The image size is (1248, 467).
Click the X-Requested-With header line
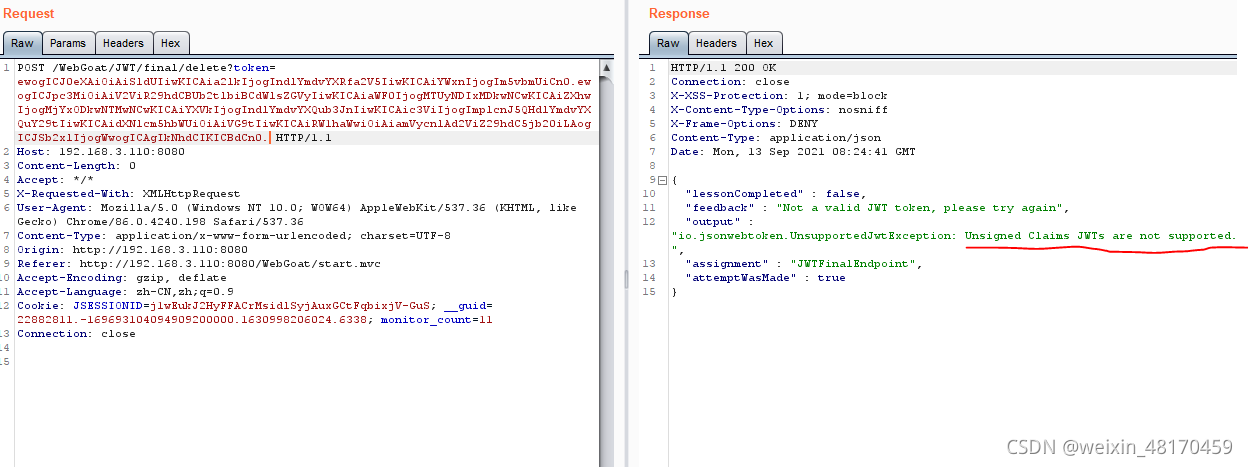[128, 193]
